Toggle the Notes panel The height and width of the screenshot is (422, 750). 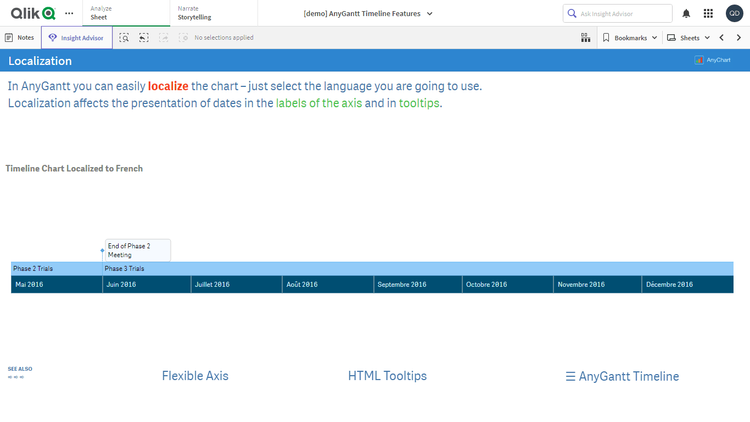tap(19, 37)
